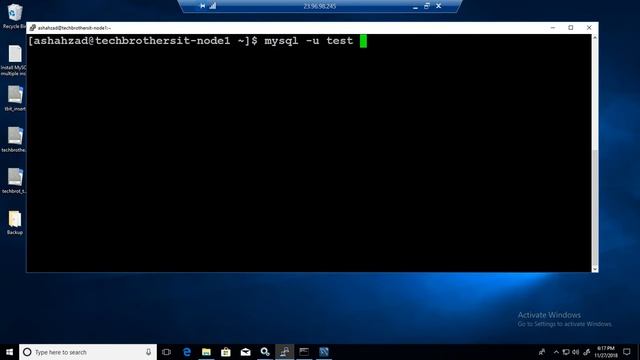Restore down the remote desktop session
Image resolution: width=640 pixels, height=360 pixels.
click(x=427, y=6)
